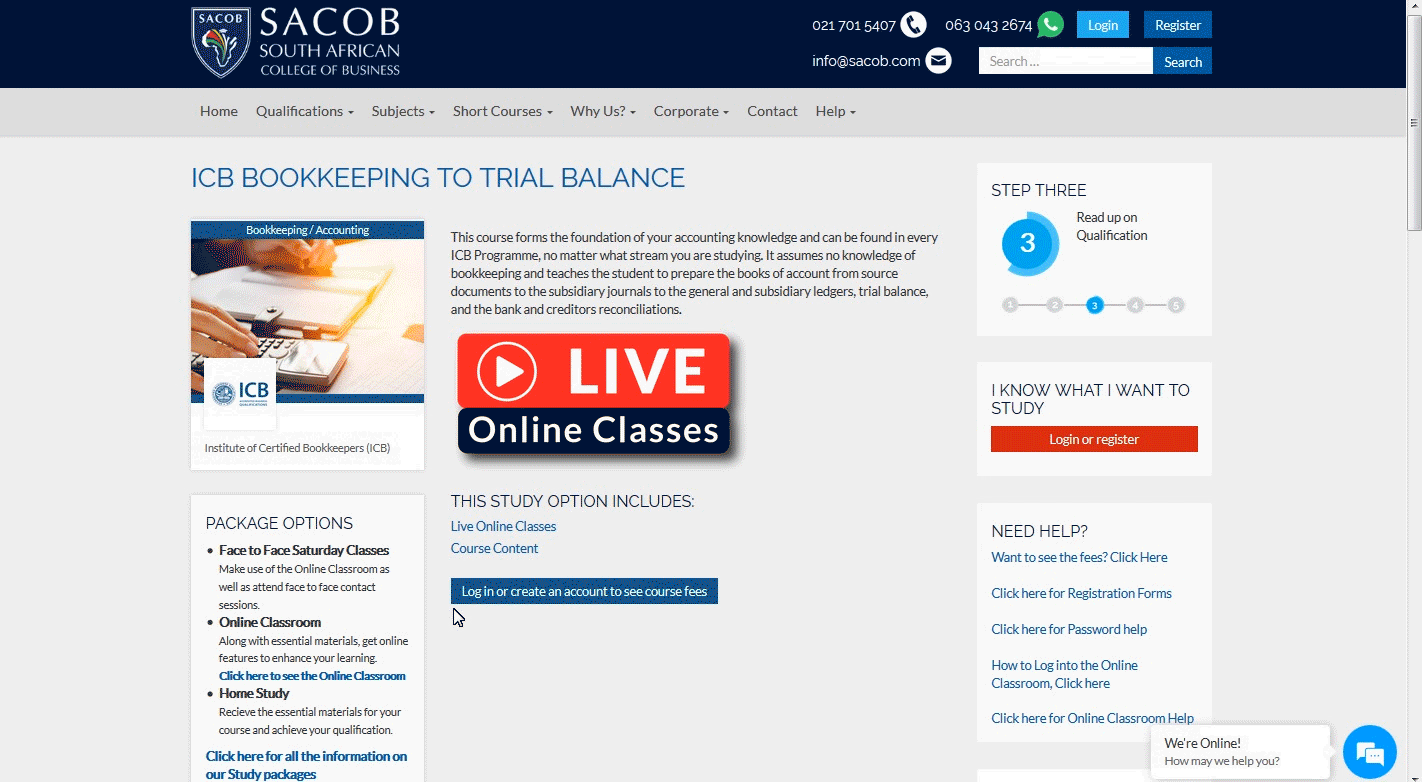The height and width of the screenshot is (782, 1422).
Task: Open the Course Content link
Action: point(494,548)
